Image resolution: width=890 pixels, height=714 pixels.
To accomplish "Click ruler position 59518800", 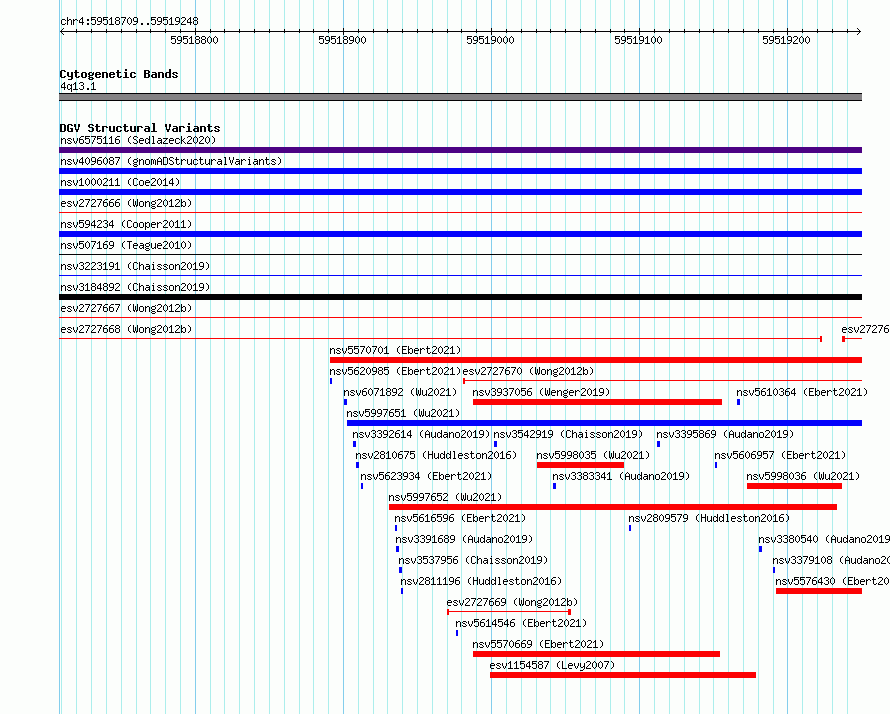I will [x=194, y=40].
